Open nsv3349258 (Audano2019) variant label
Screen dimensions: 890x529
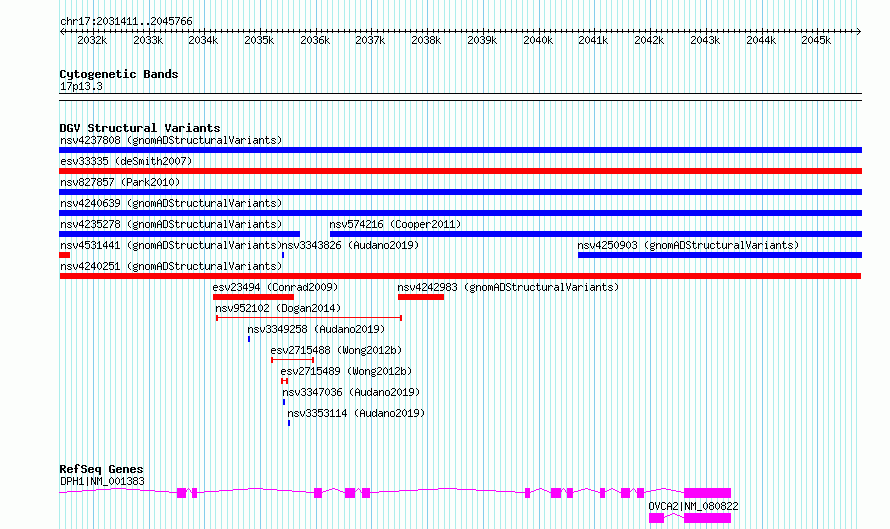coord(316,329)
